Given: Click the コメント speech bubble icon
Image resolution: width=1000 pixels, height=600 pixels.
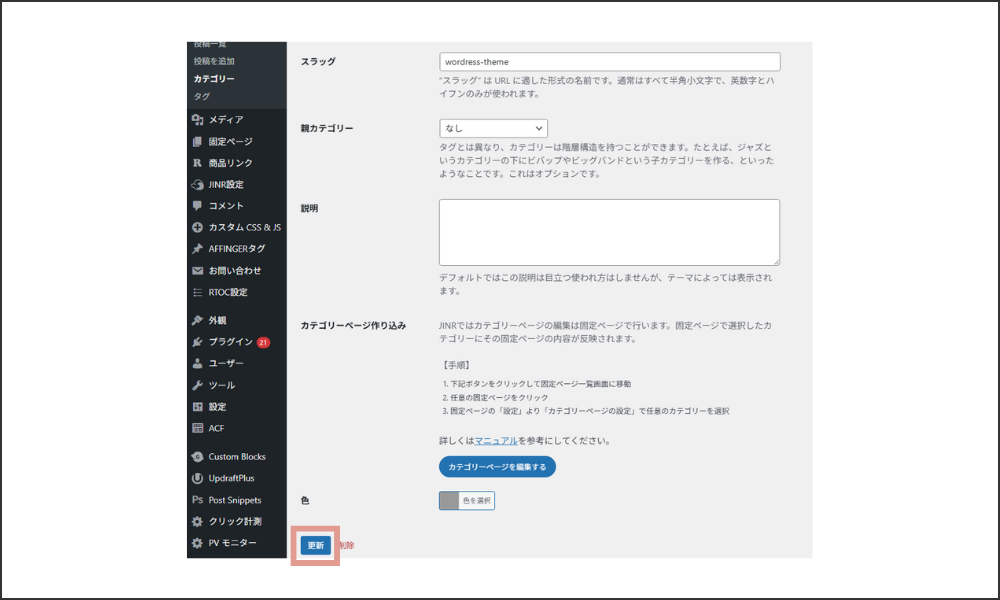Looking at the screenshot, I should click(197, 206).
